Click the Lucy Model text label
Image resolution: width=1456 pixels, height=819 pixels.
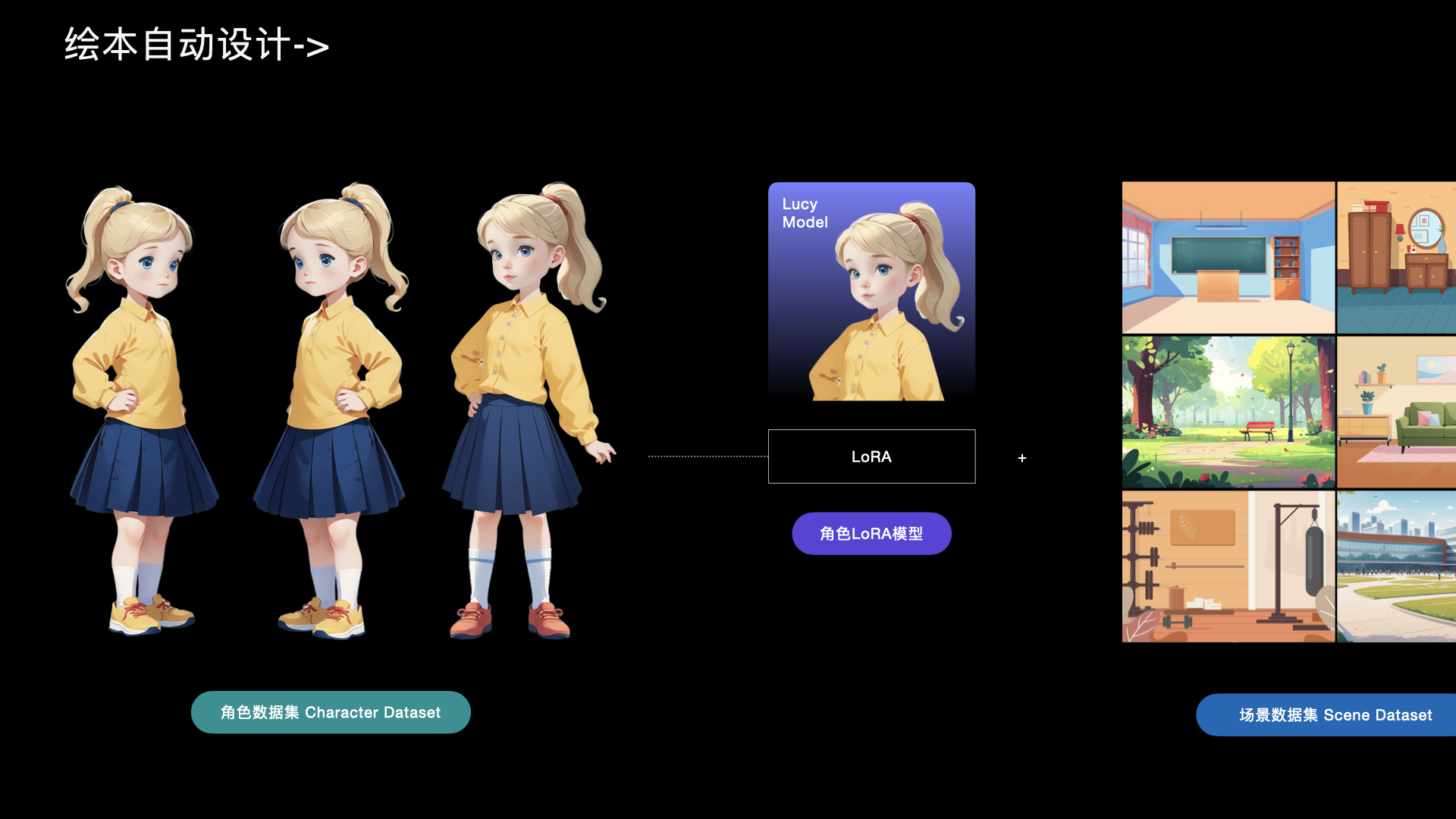(x=805, y=213)
